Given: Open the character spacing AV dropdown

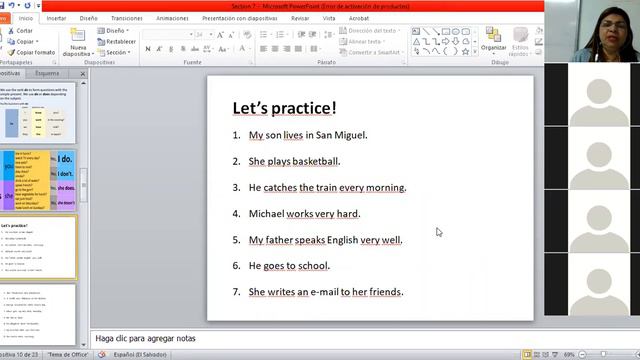Looking at the screenshot, I should pos(208,49).
